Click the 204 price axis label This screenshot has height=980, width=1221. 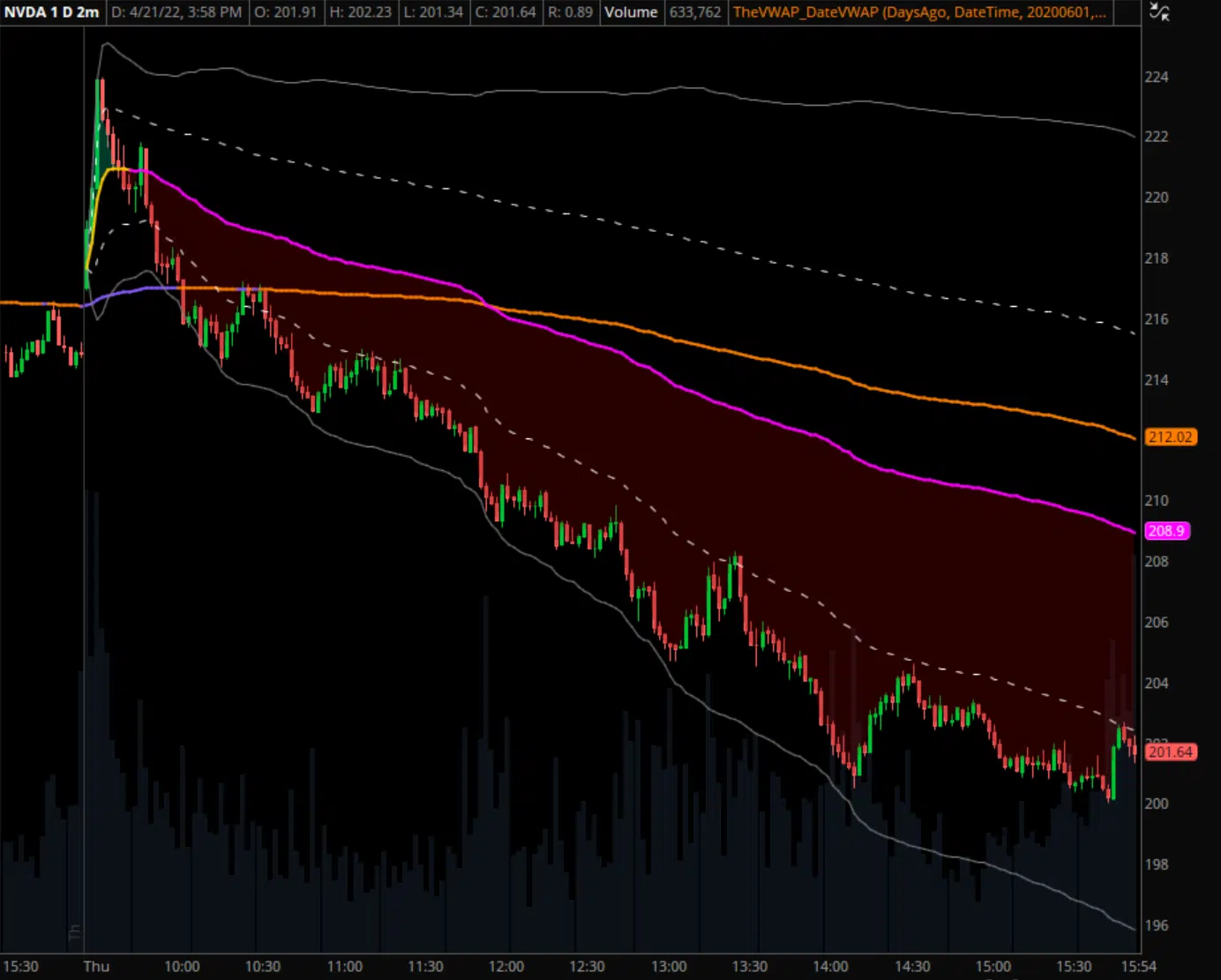(1156, 683)
